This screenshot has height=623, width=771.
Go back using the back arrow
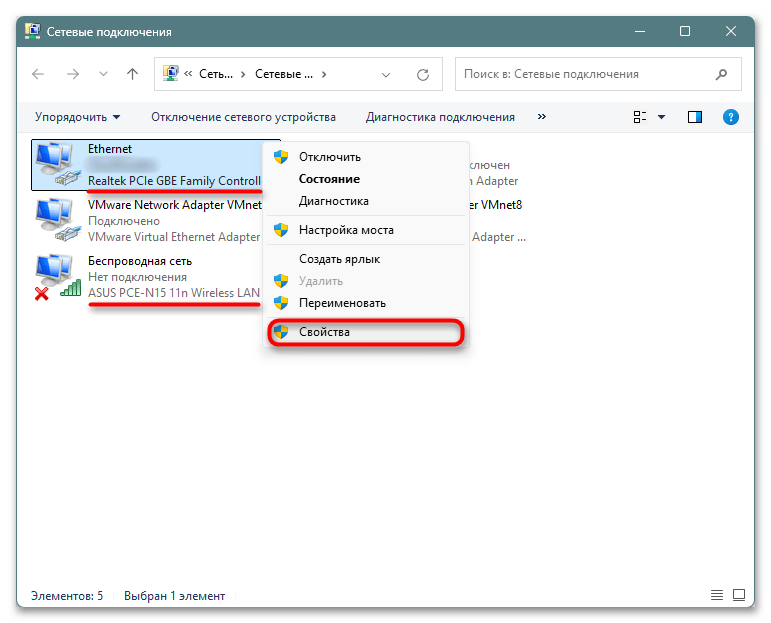[x=38, y=74]
